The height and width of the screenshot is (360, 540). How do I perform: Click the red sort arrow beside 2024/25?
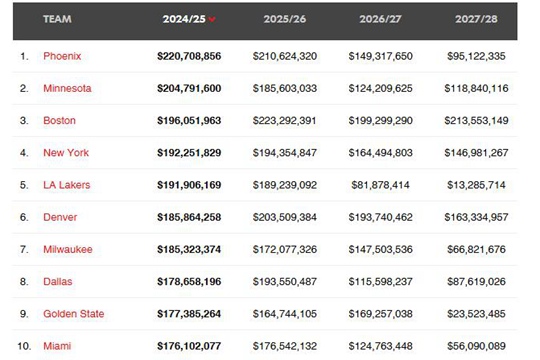click(212, 19)
